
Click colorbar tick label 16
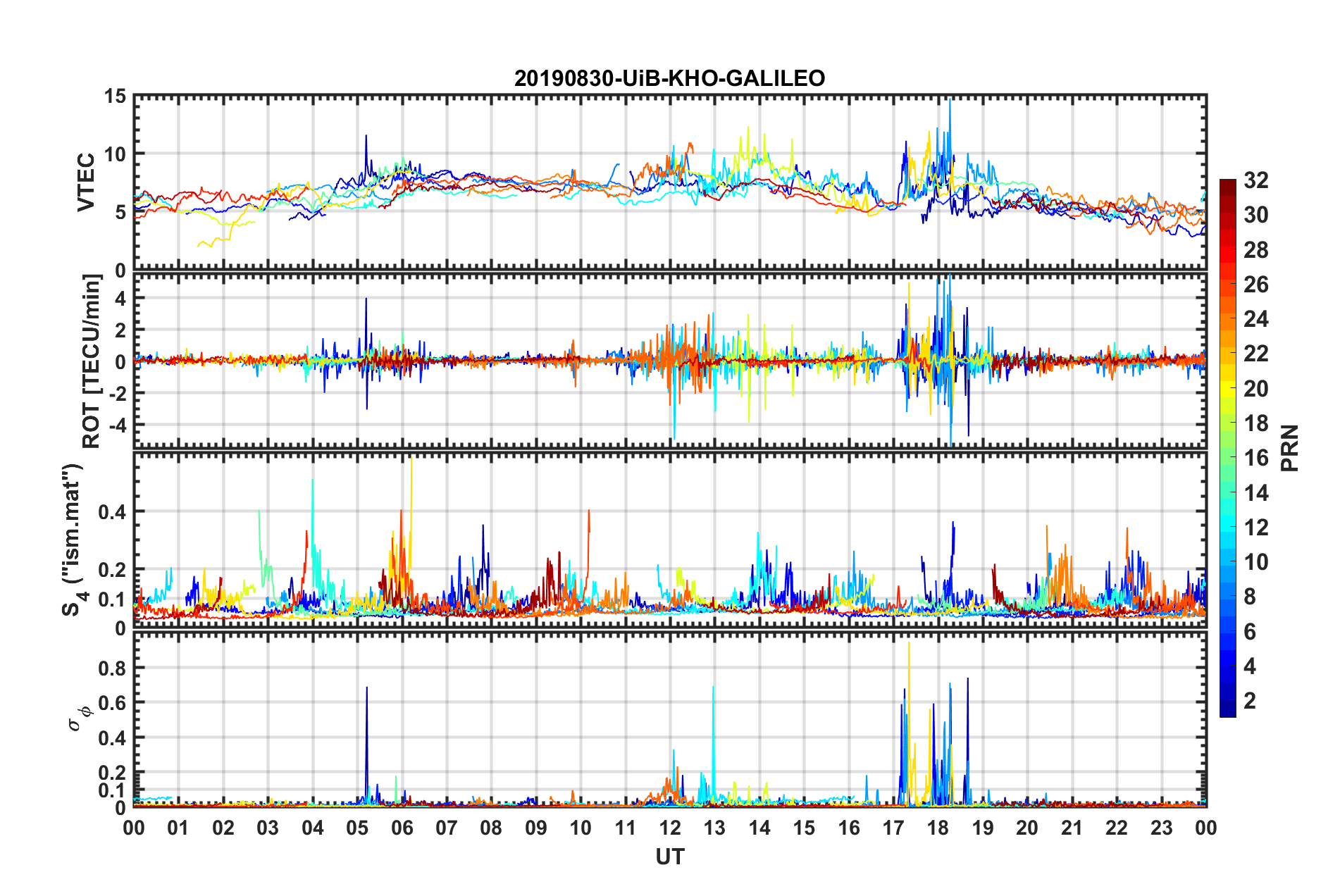(1256, 458)
